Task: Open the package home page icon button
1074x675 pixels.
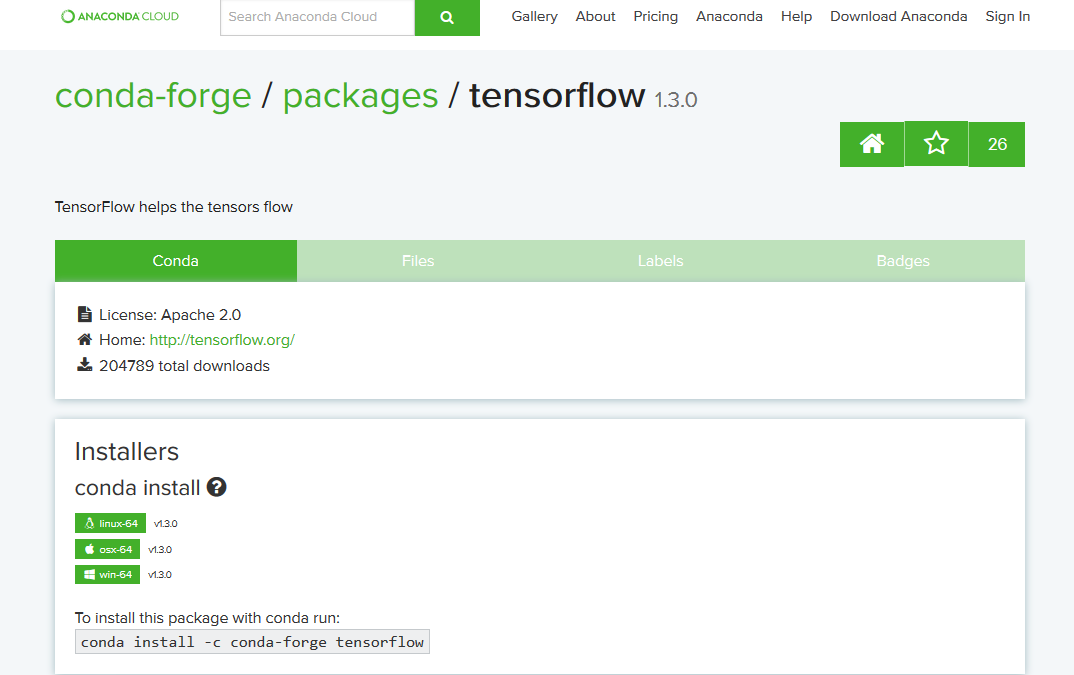Action: click(x=872, y=144)
